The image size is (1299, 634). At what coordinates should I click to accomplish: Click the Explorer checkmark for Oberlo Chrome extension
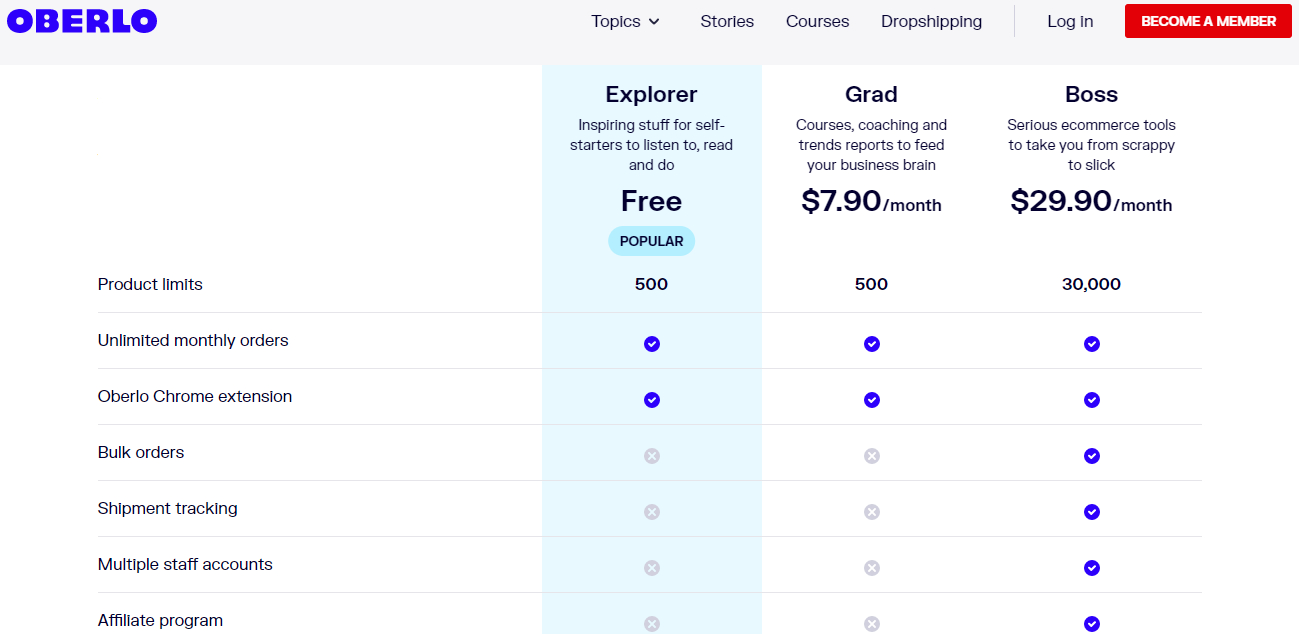point(651,399)
